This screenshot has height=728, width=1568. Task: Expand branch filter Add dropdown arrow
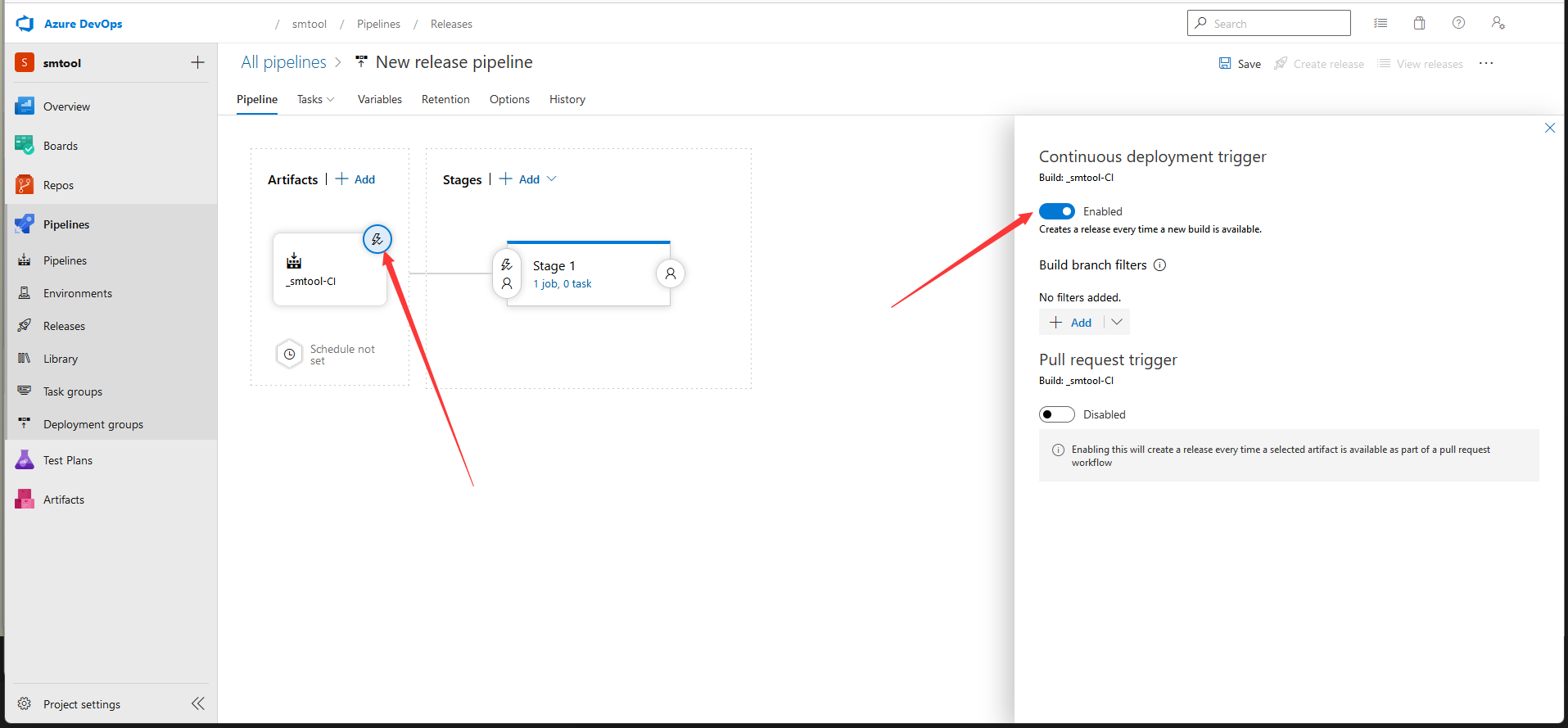[1117, 323]
